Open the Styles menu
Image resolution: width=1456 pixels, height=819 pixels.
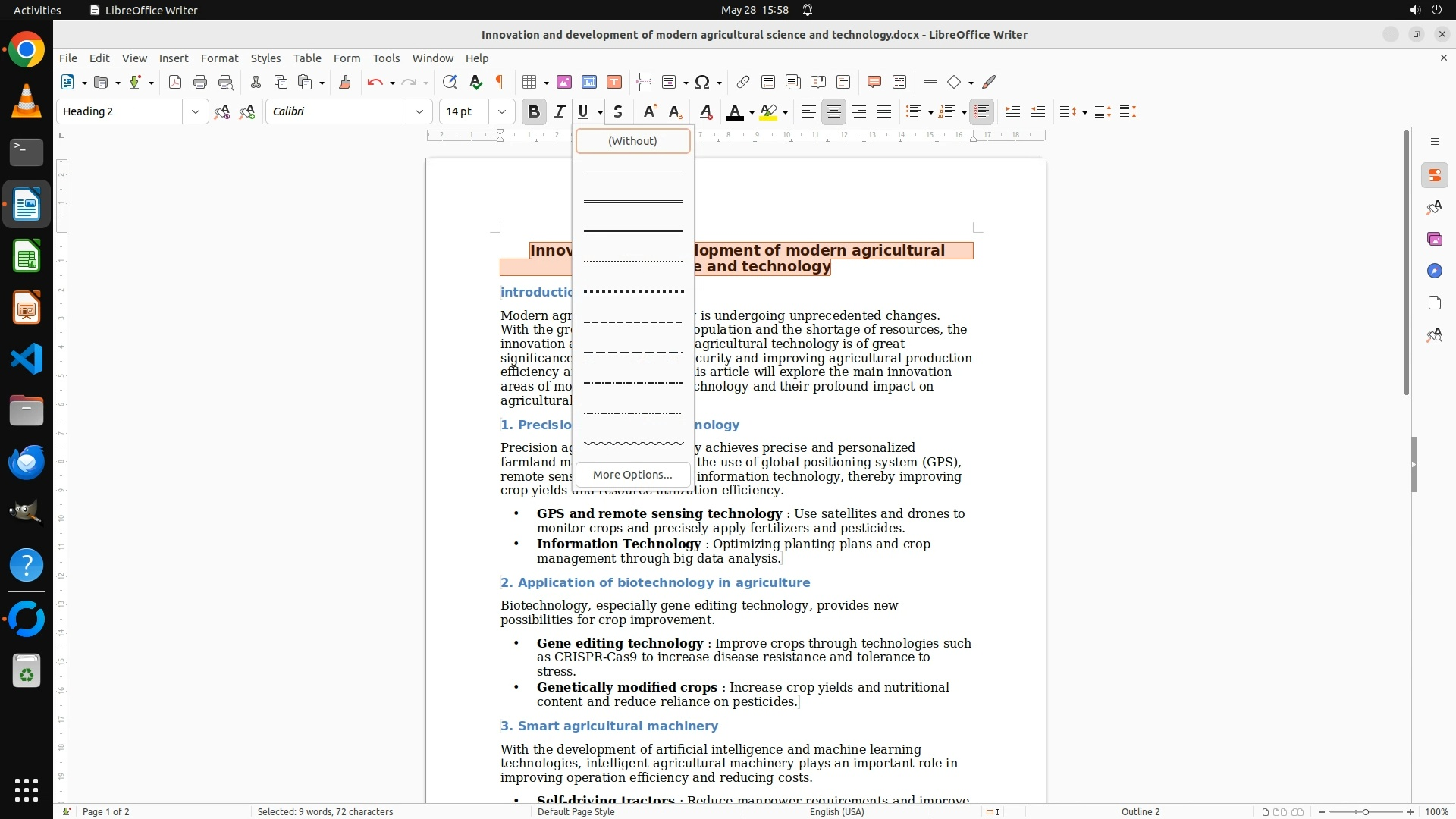tap(265, 58)
